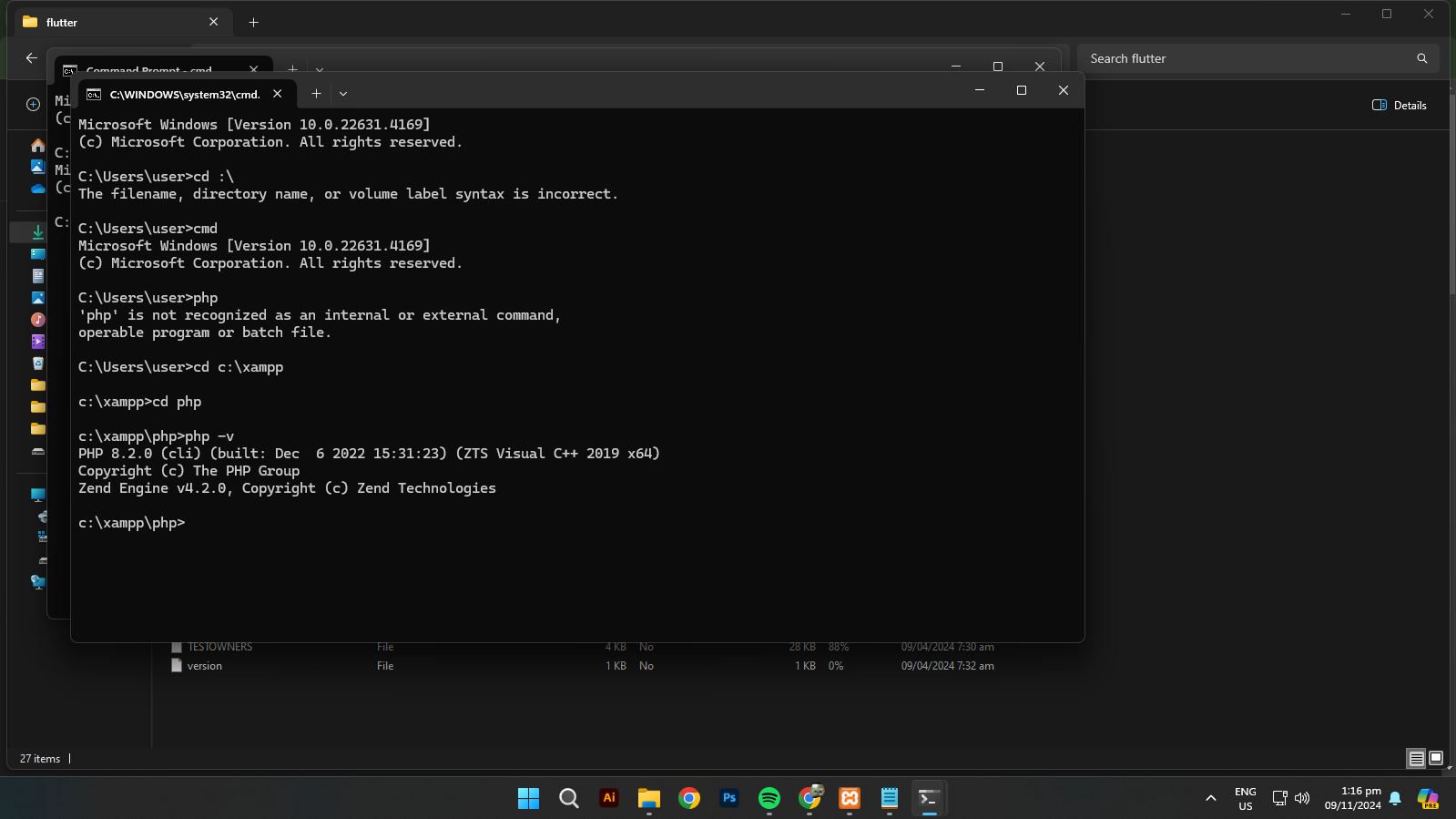
Task: Click the PHP 8.2.0 (cli) version line
Action: 369,454
